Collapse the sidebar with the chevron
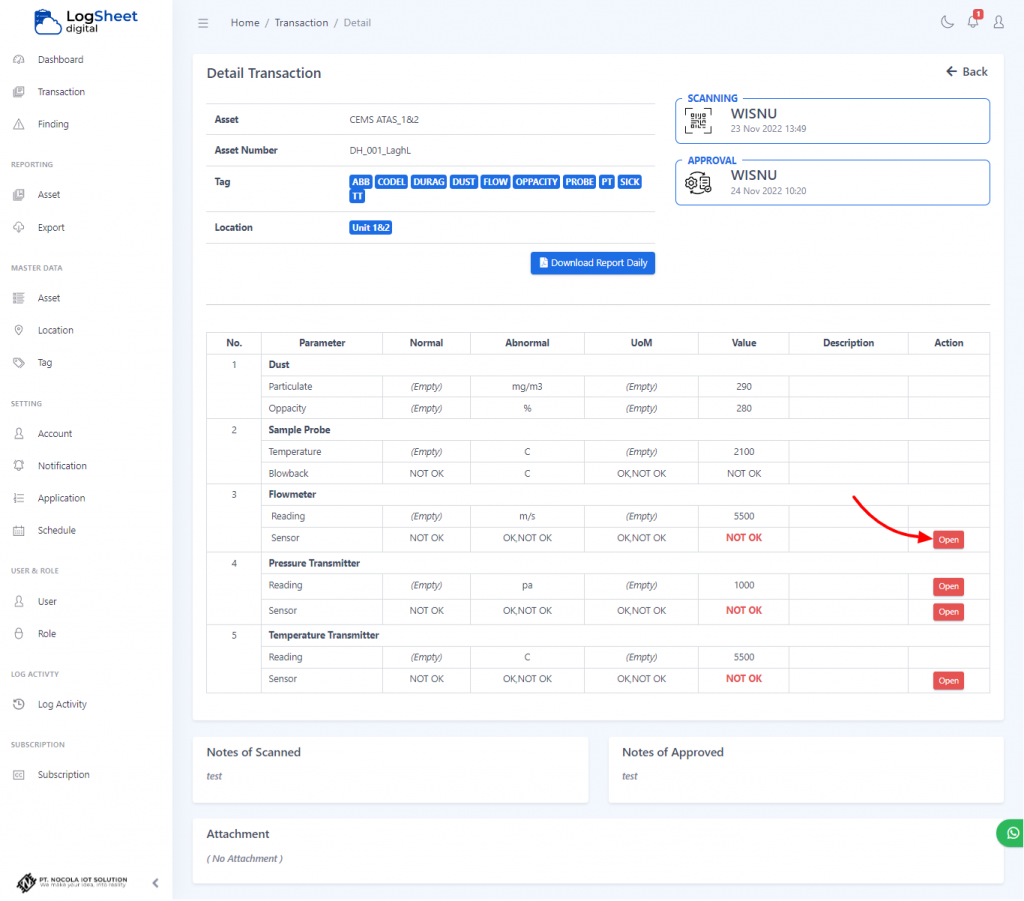The width and height of the screenshot is (1024, 901). click(155, 883)
